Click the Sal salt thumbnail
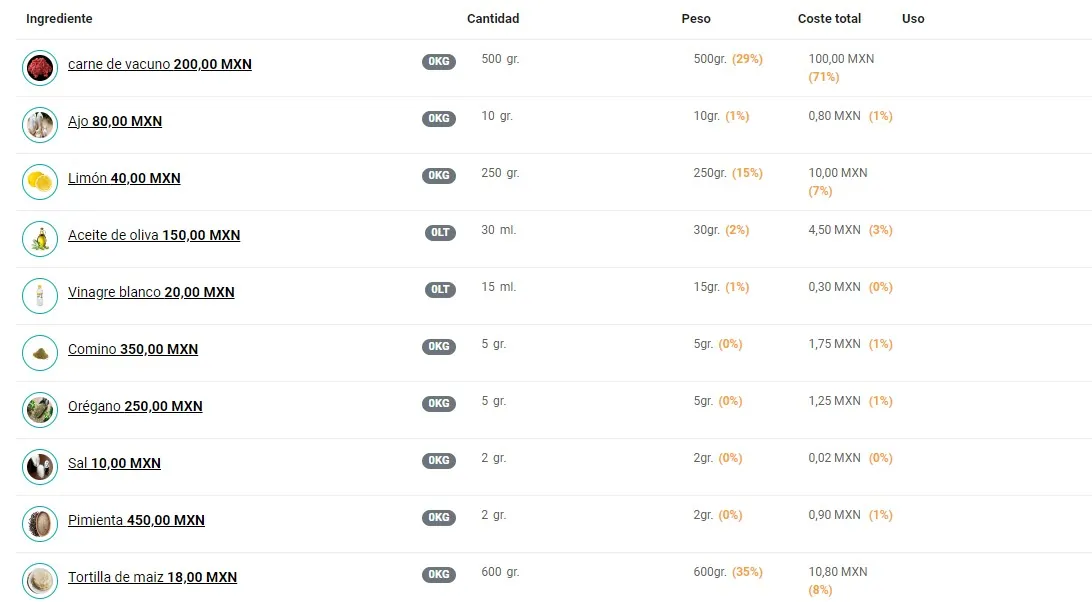1092x602 pixels. point(40,468)
